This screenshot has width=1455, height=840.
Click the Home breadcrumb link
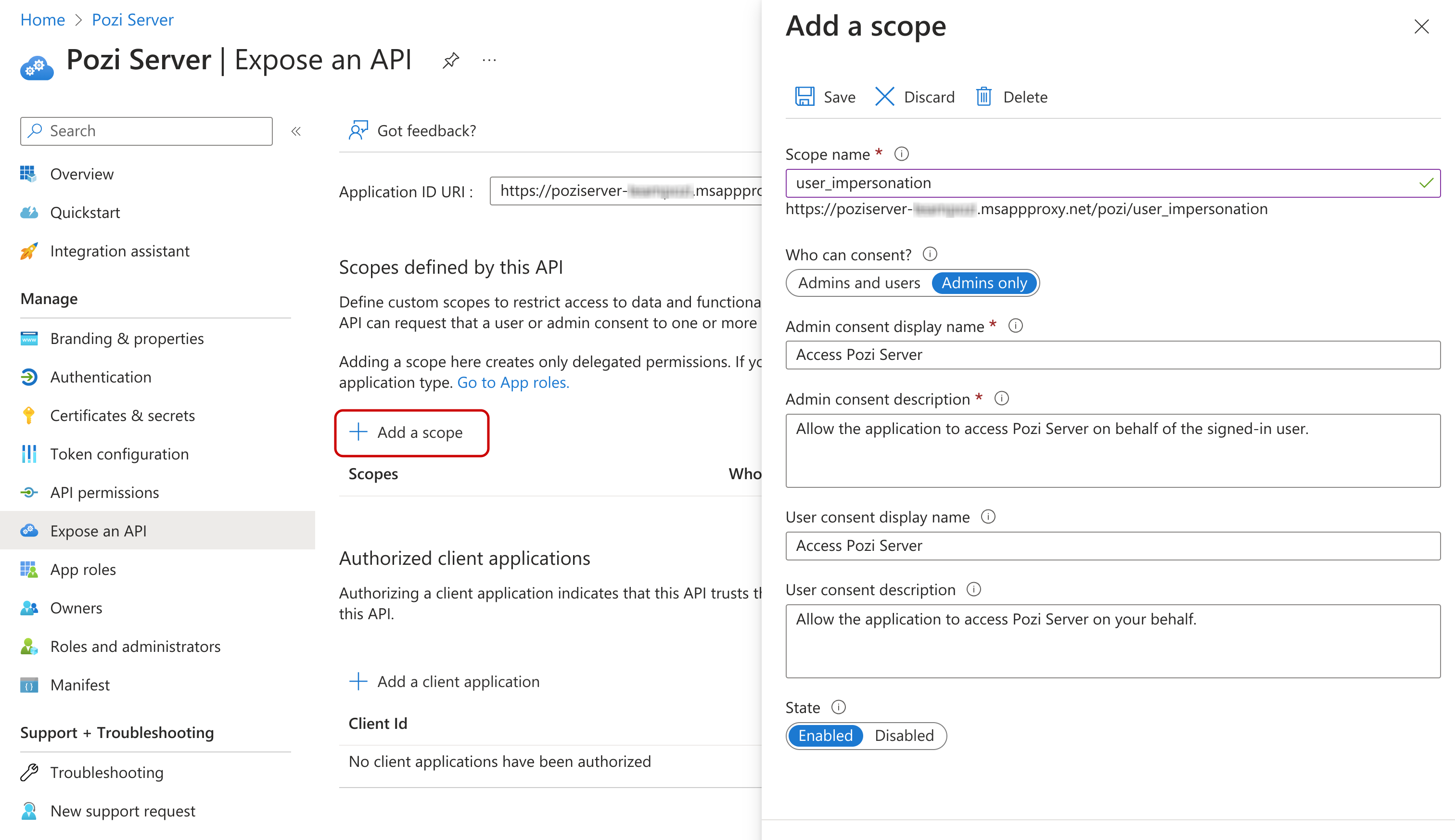point(43,20)
